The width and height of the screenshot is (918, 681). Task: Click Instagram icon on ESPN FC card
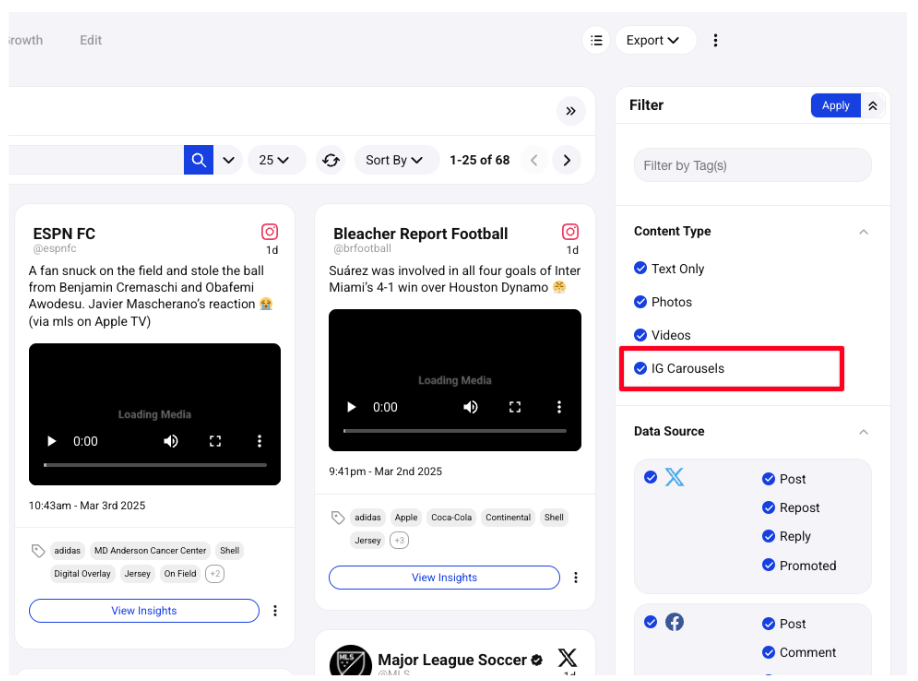pos(269,232)
